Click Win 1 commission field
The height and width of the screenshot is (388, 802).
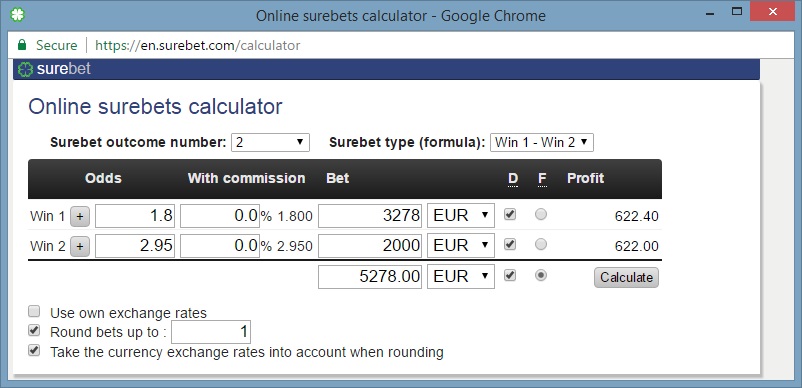click(x=220, y=216)
